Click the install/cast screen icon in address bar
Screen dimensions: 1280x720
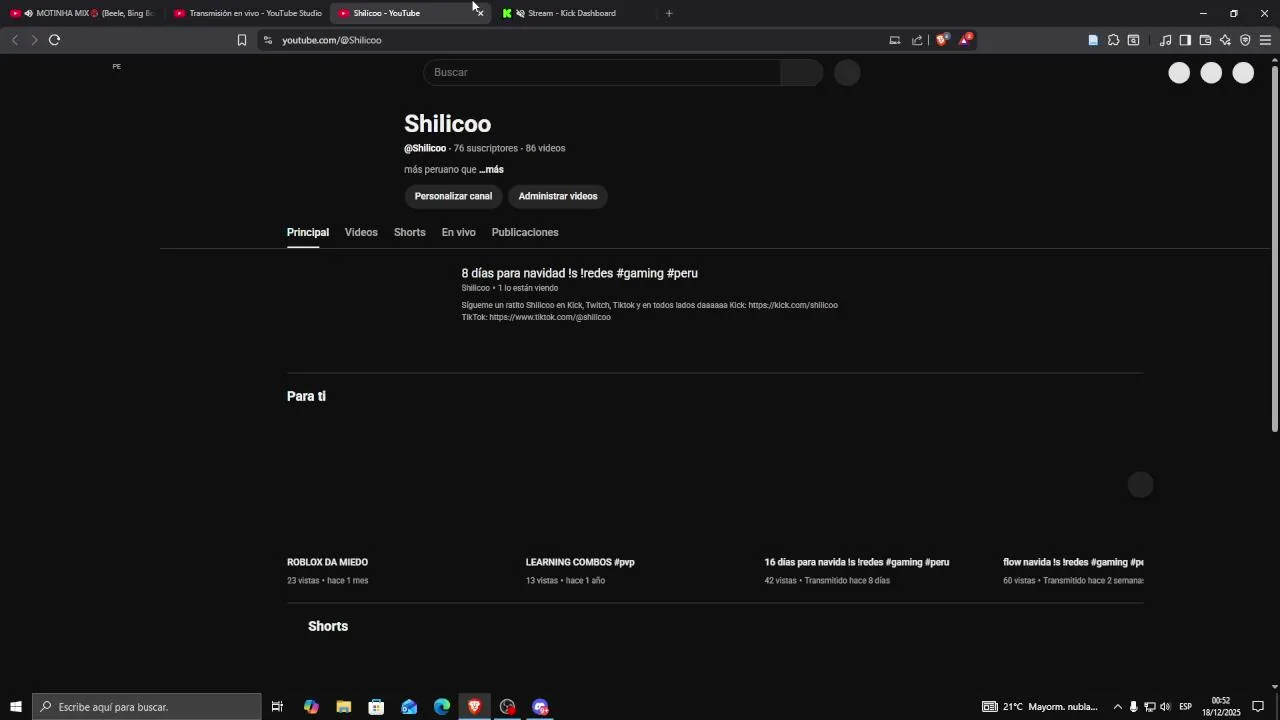[x=894, y=40]
